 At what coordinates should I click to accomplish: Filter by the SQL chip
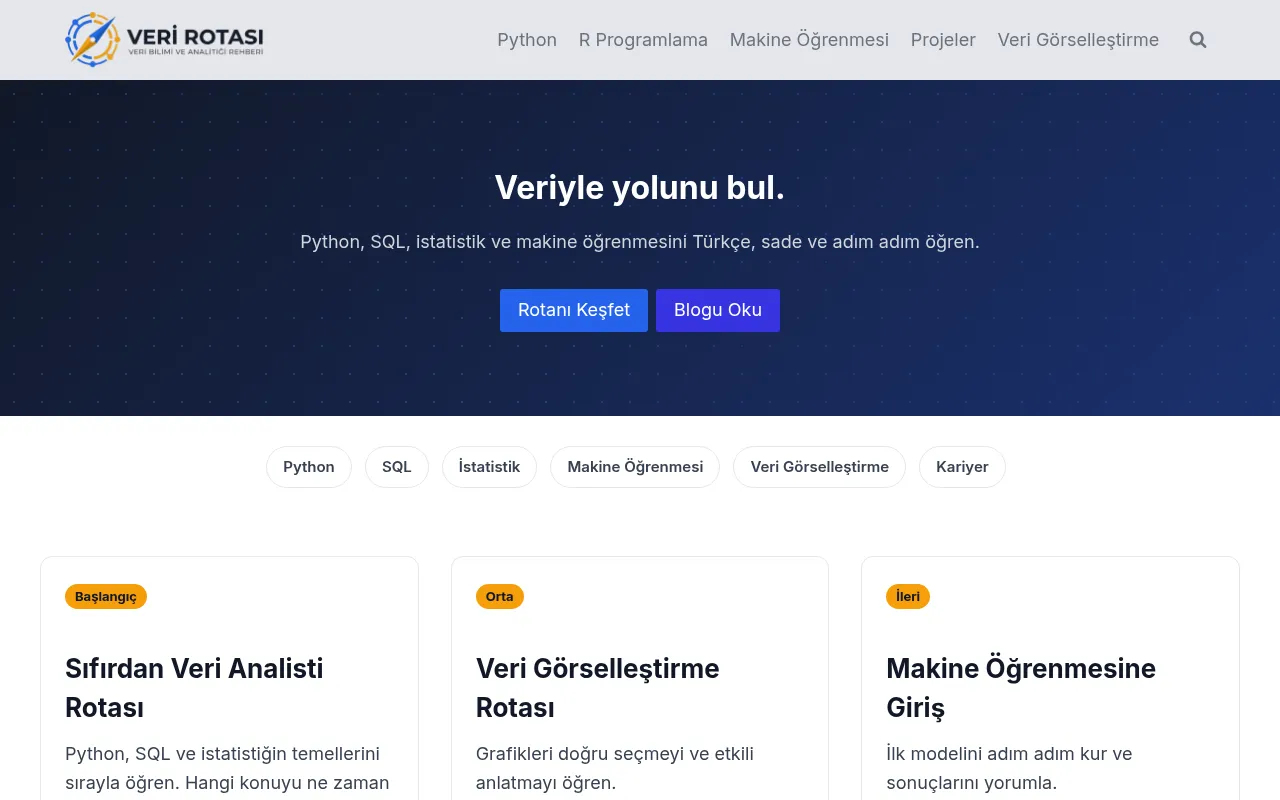tap(397, 467)
